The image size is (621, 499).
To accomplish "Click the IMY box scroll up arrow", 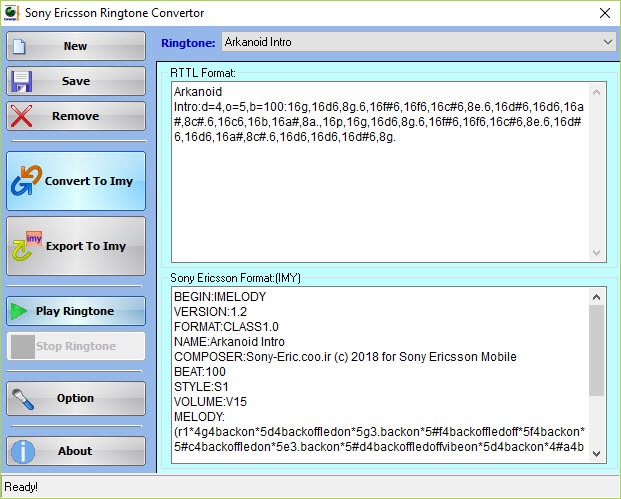I will pos(597,297).
